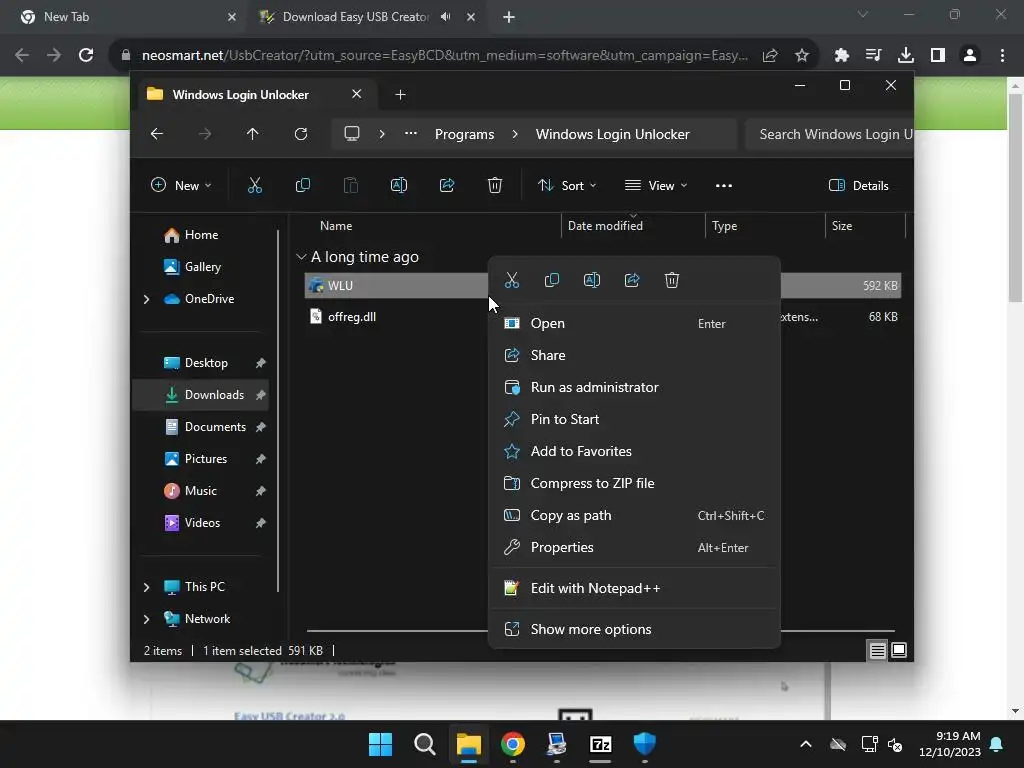Add a new File Explorer tab

pos(400,95)
